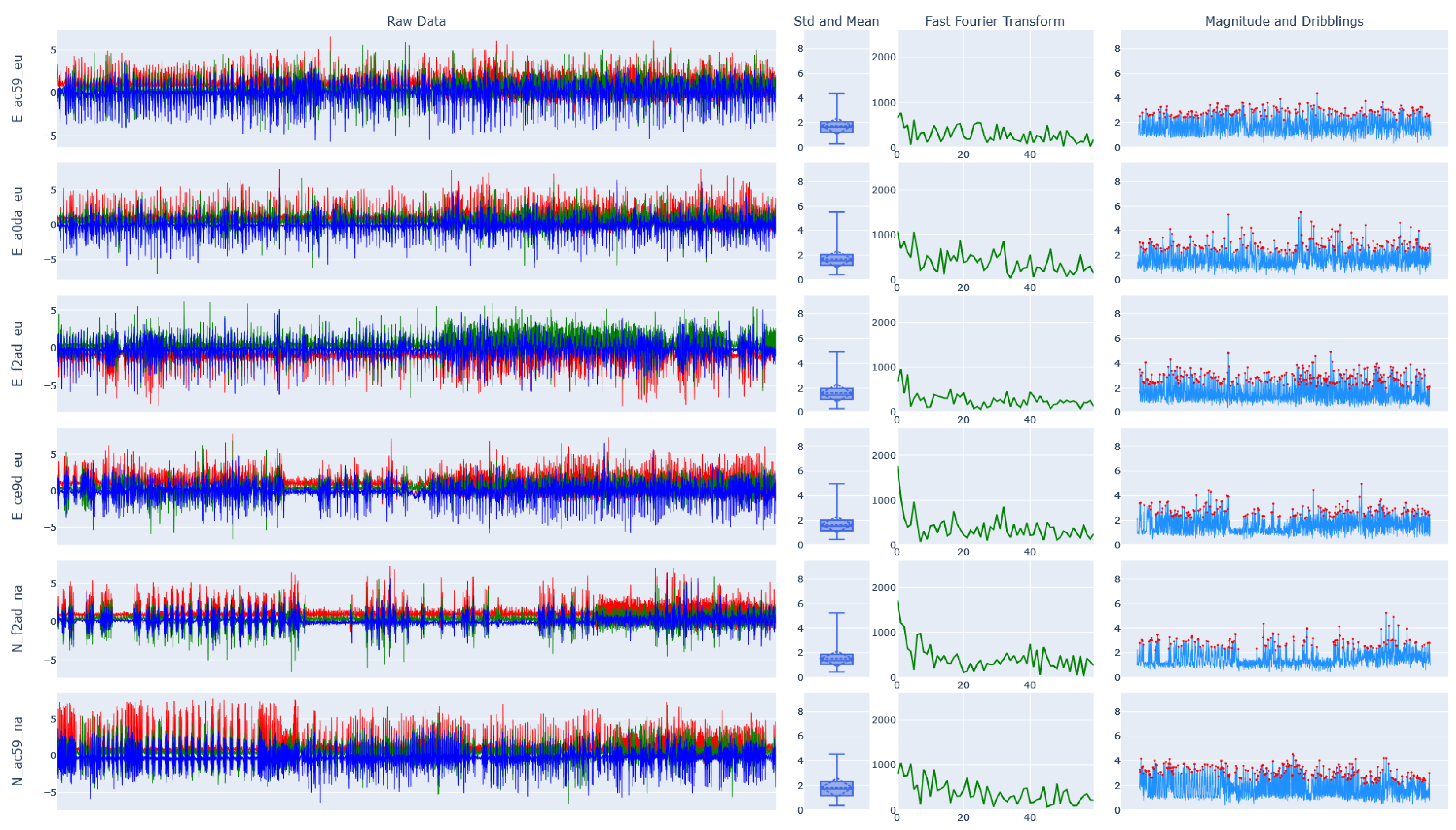Screen dimensions: 1456x830
Task: Click the N_f2ad_na raw data chart
Action: [x=416, y=619]
